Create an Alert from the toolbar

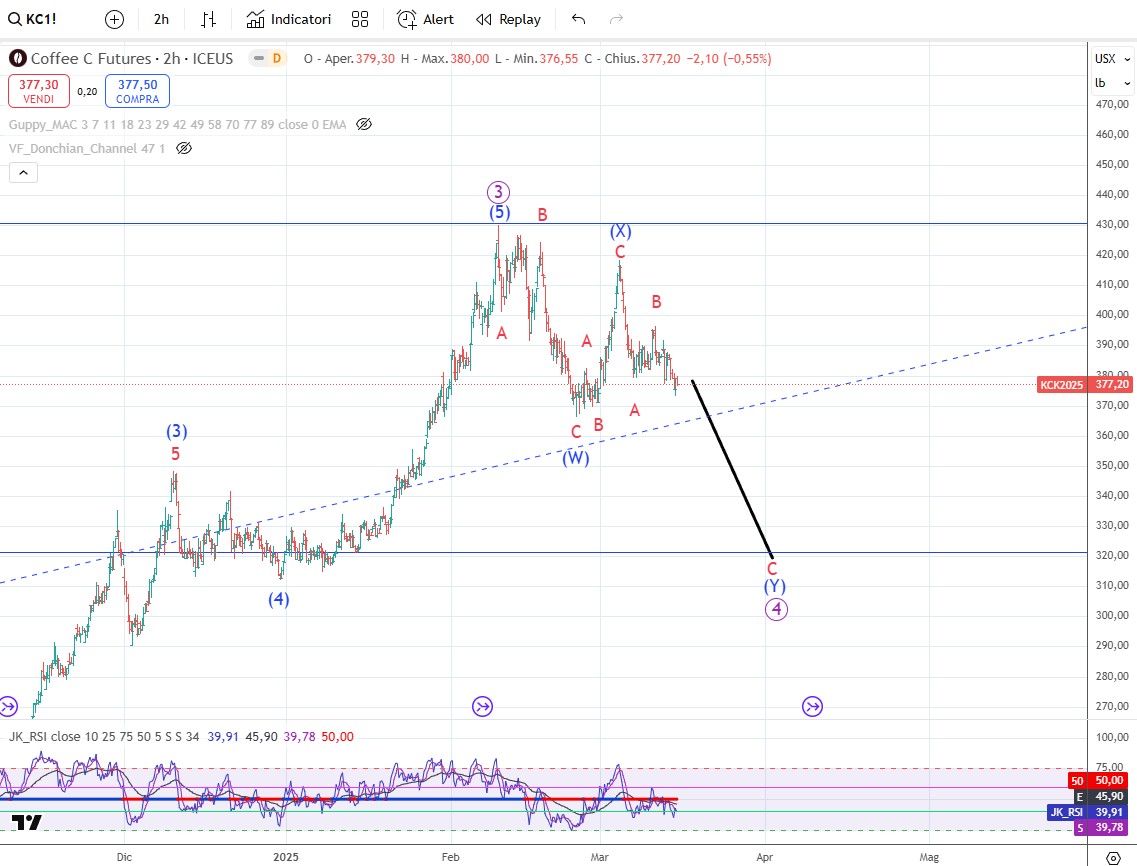(x=425, y=19)
